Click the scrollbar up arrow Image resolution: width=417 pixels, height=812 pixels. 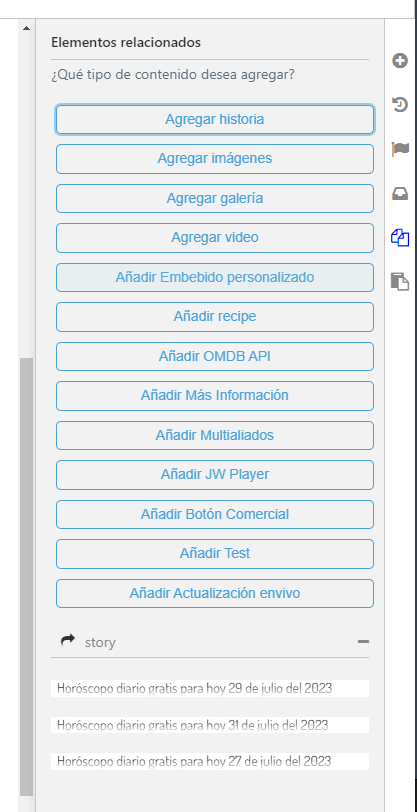26,27
